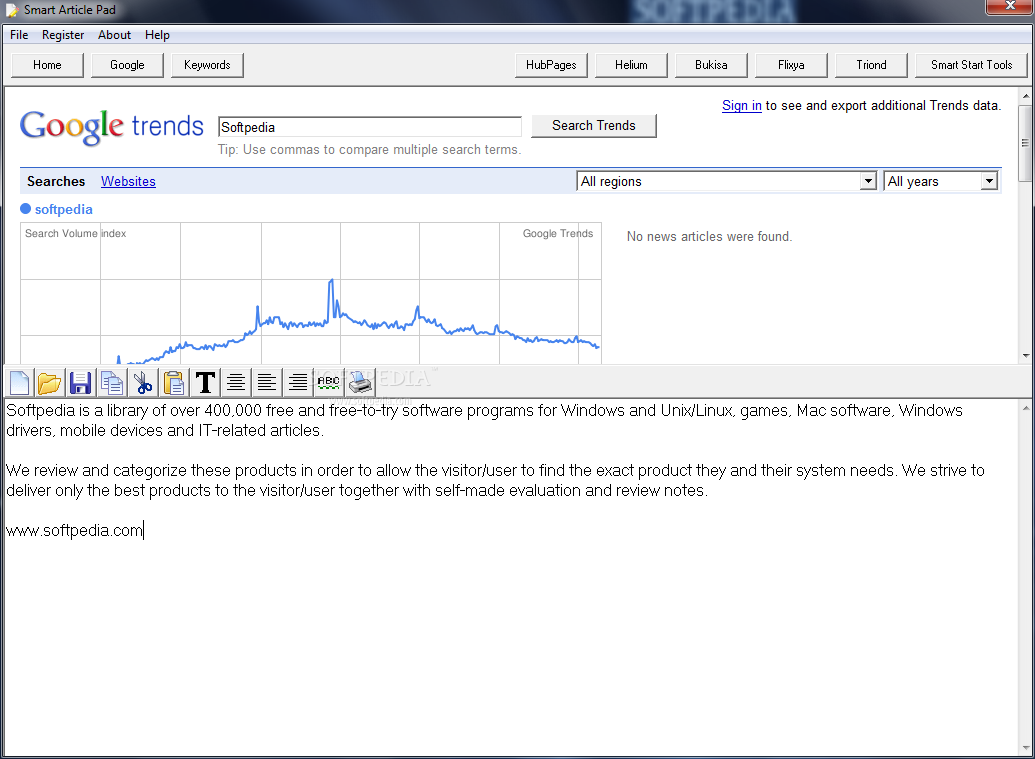The width and height of the screenshot is (1035, 759).
Task: Open Helium from the toolbar
Action: [631, 65]
